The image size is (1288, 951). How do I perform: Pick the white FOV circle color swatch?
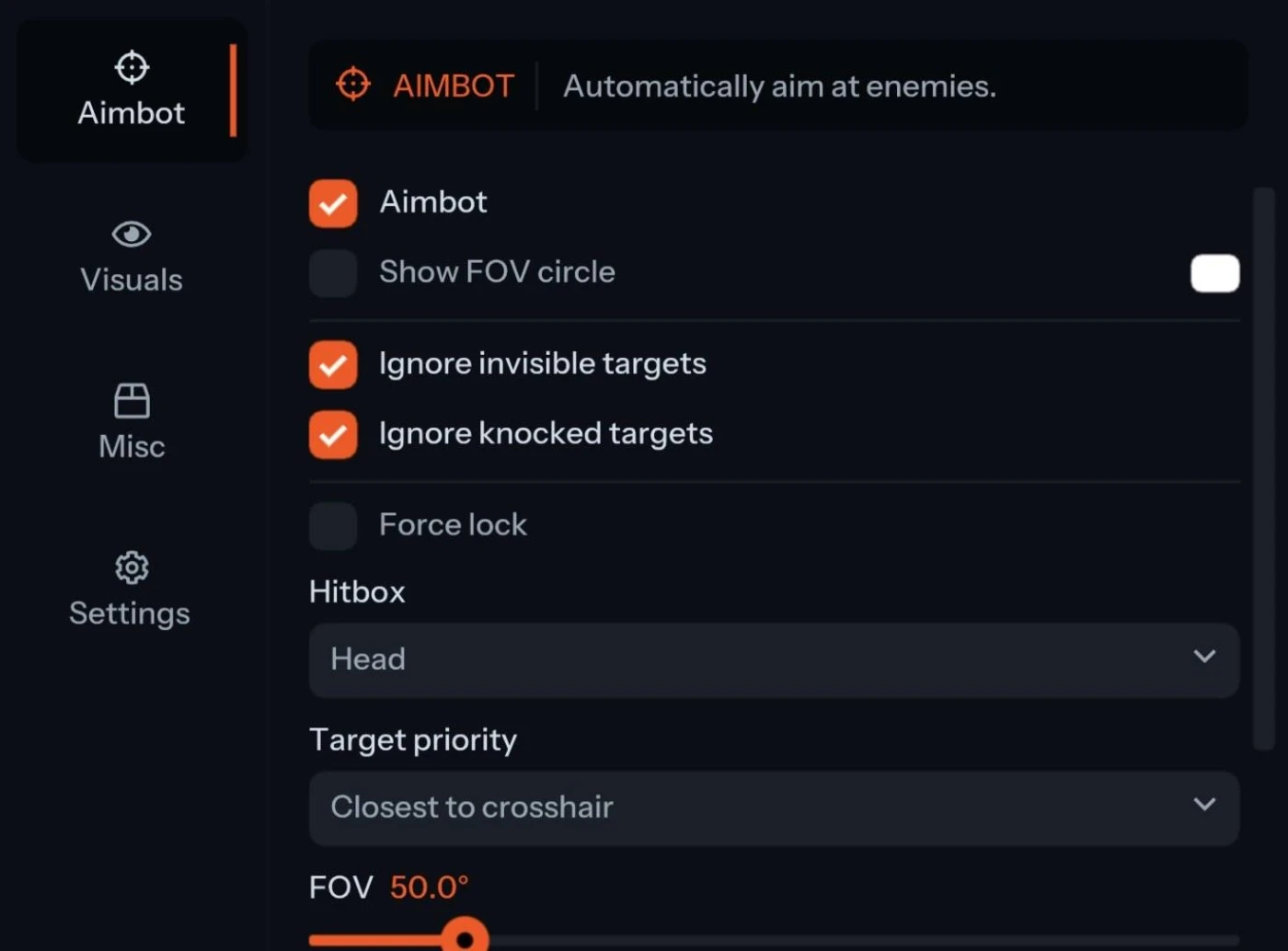pyautogui.click(x=1214, y=273)
